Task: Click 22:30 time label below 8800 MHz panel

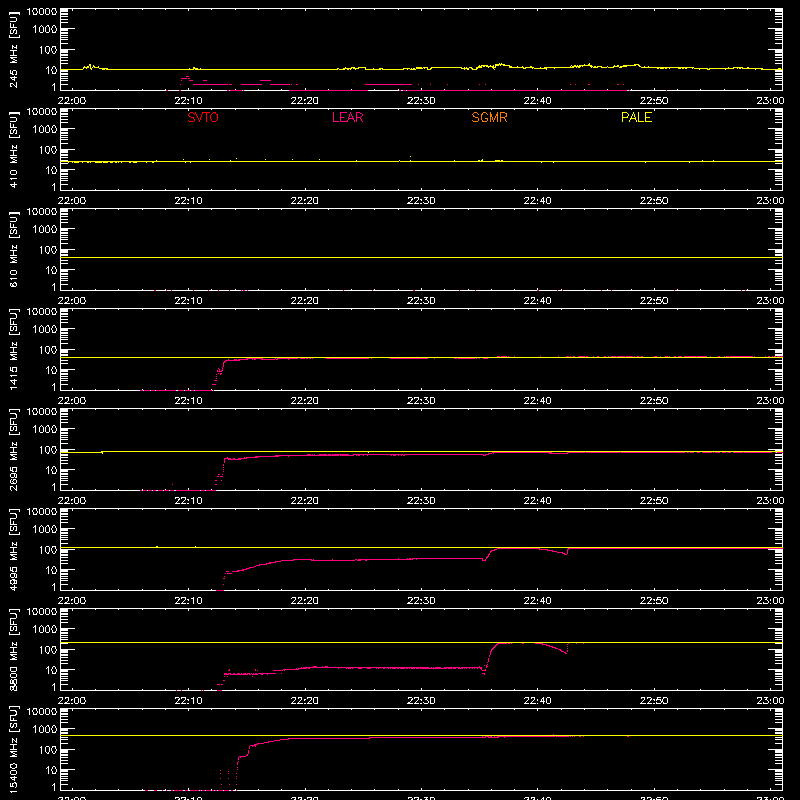Action: tap(421, 701)
